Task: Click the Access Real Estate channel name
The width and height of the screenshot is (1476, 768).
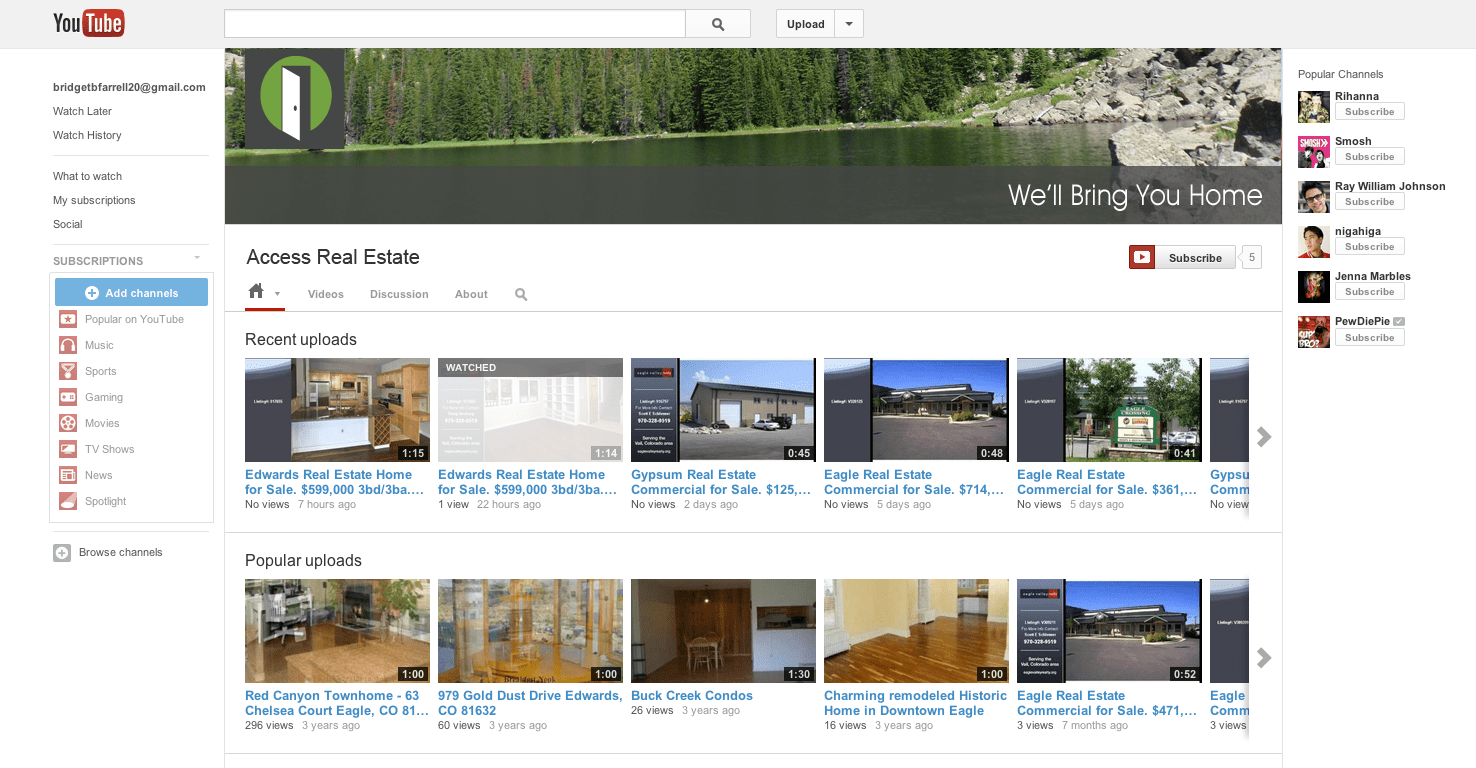Action: pos(333,257)
